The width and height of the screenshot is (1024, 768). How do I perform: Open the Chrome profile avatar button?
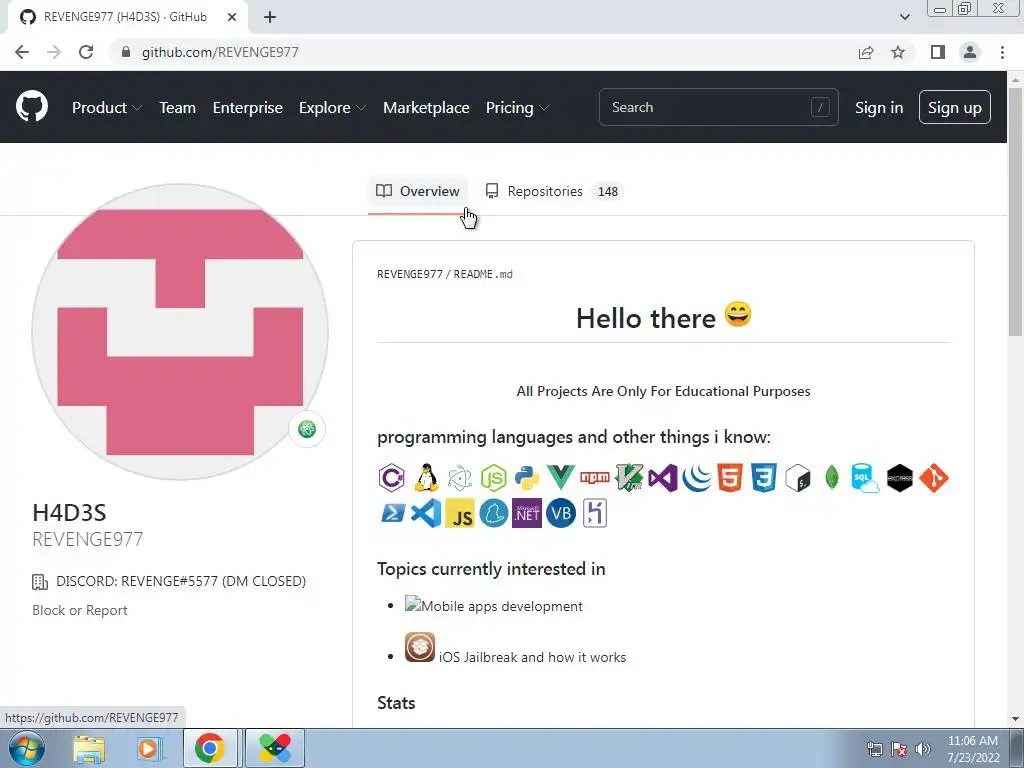(970, 52)
